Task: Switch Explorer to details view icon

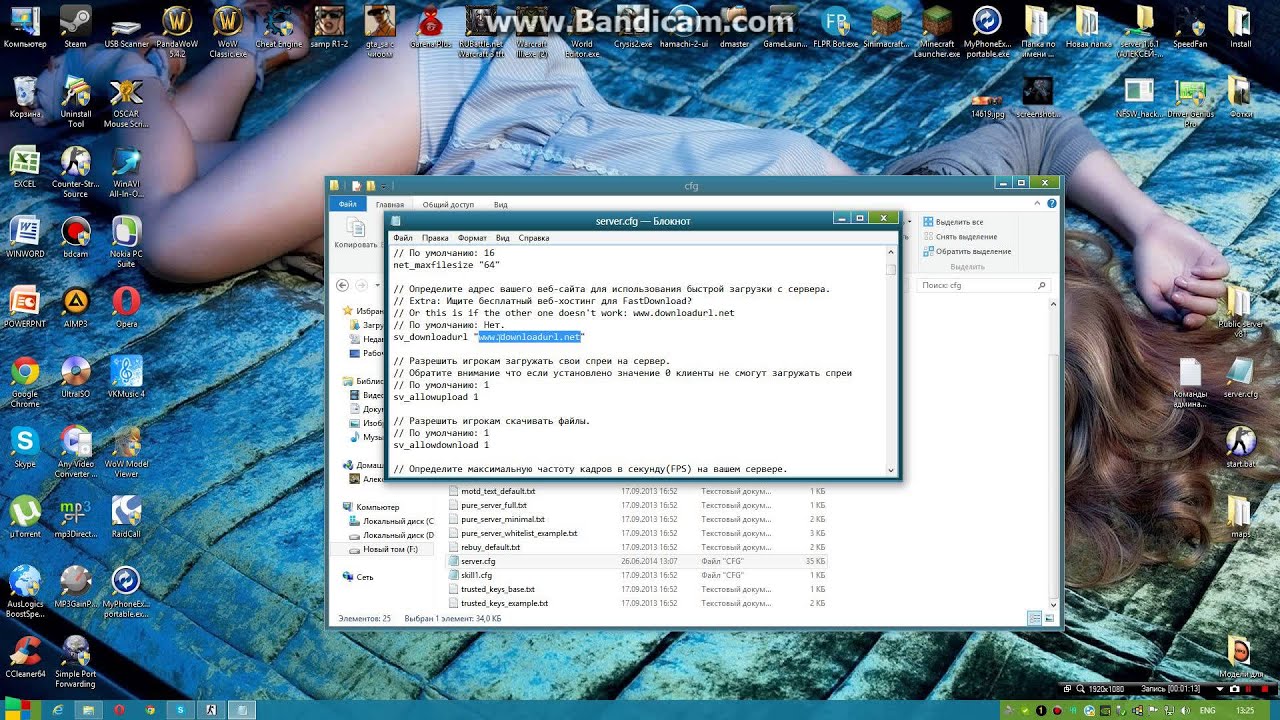Action: [1034, 619]
